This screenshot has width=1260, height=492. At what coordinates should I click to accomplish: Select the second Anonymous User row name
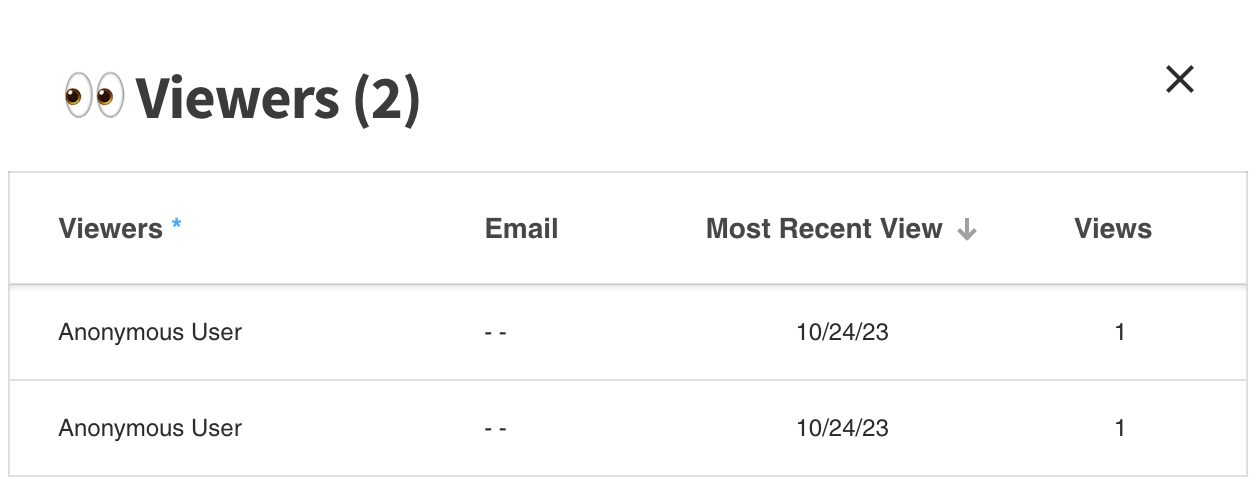point(150,428)
